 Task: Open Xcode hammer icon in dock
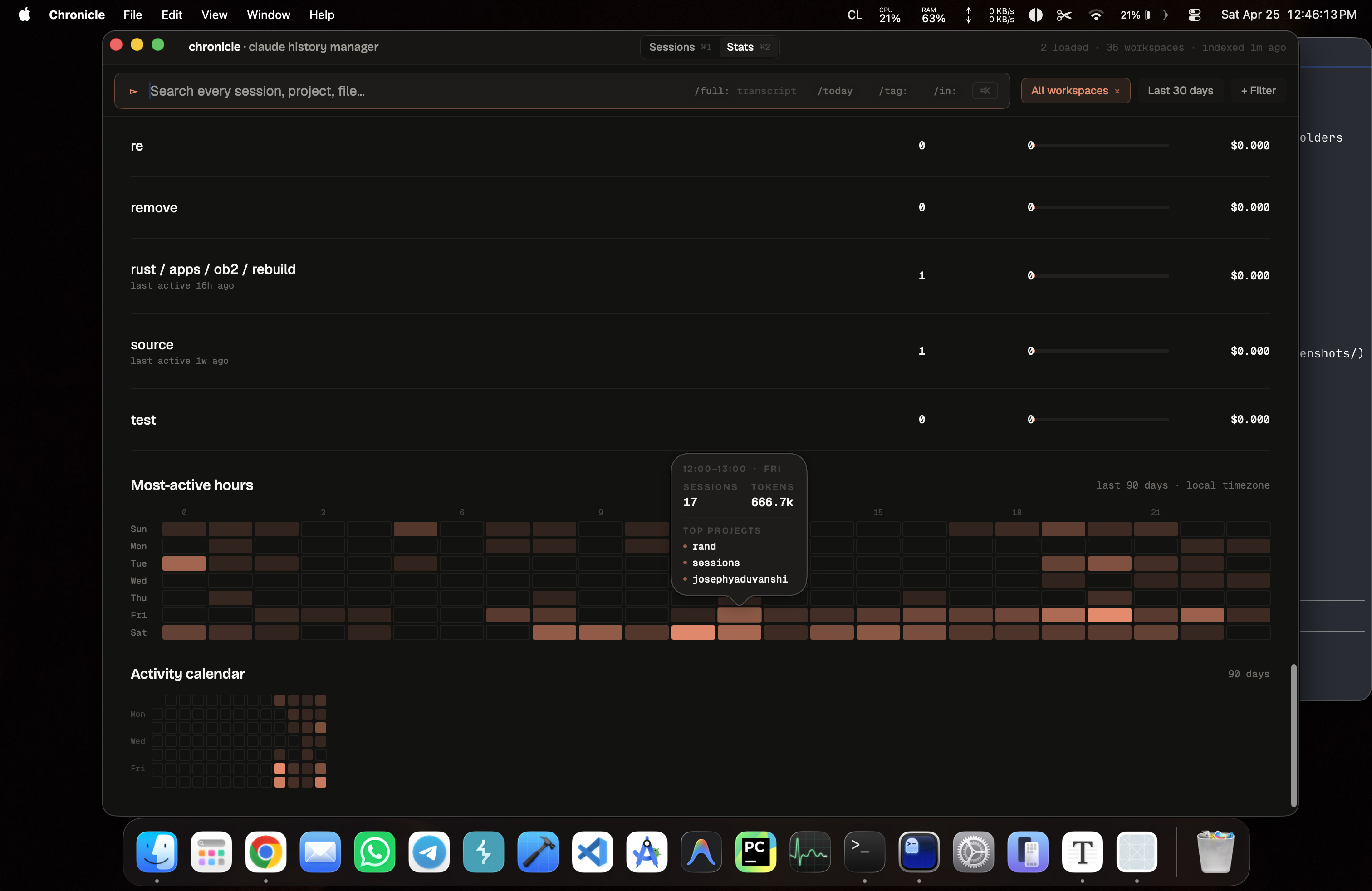tap(538, 852)
